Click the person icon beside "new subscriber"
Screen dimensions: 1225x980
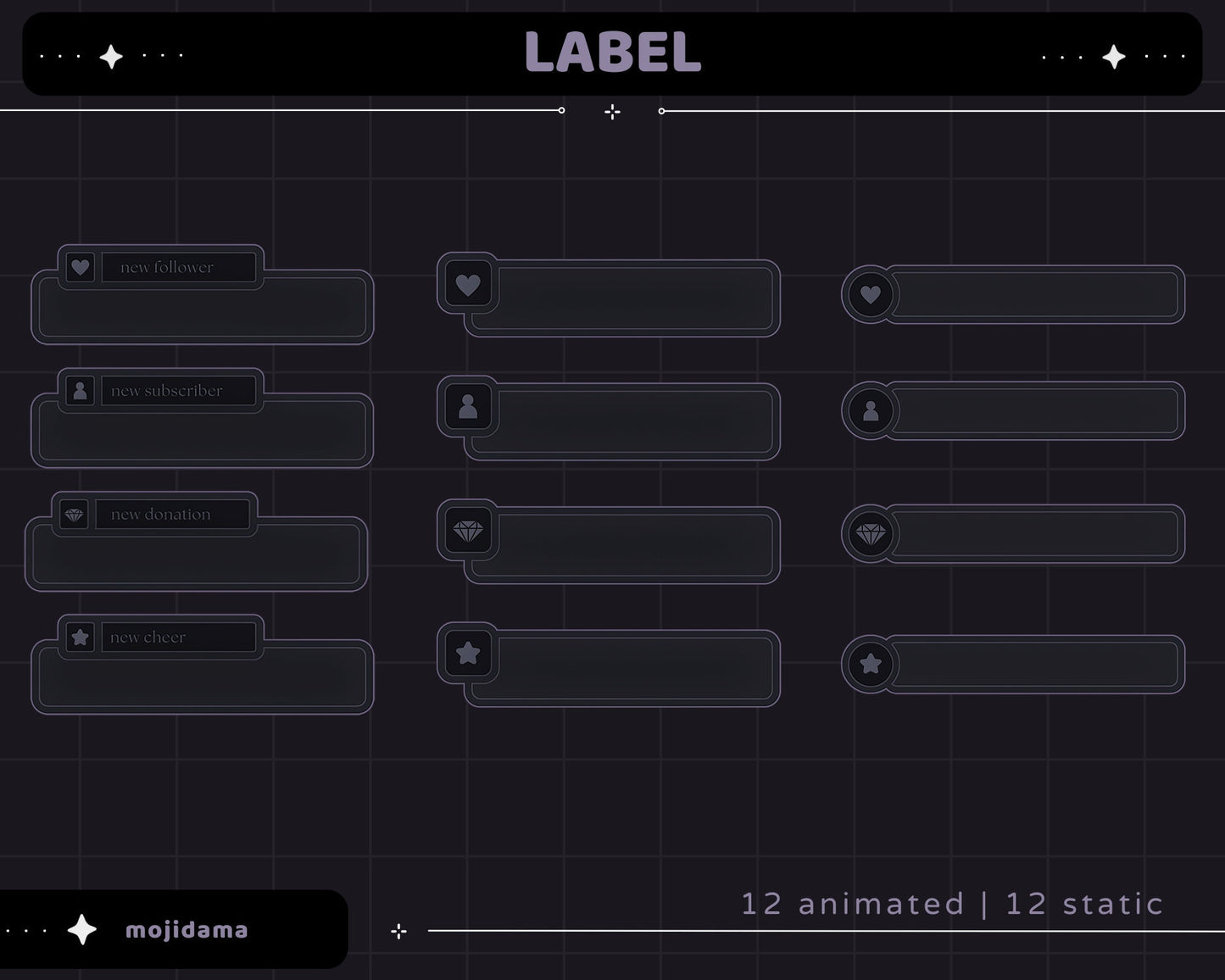click(80, 391)
